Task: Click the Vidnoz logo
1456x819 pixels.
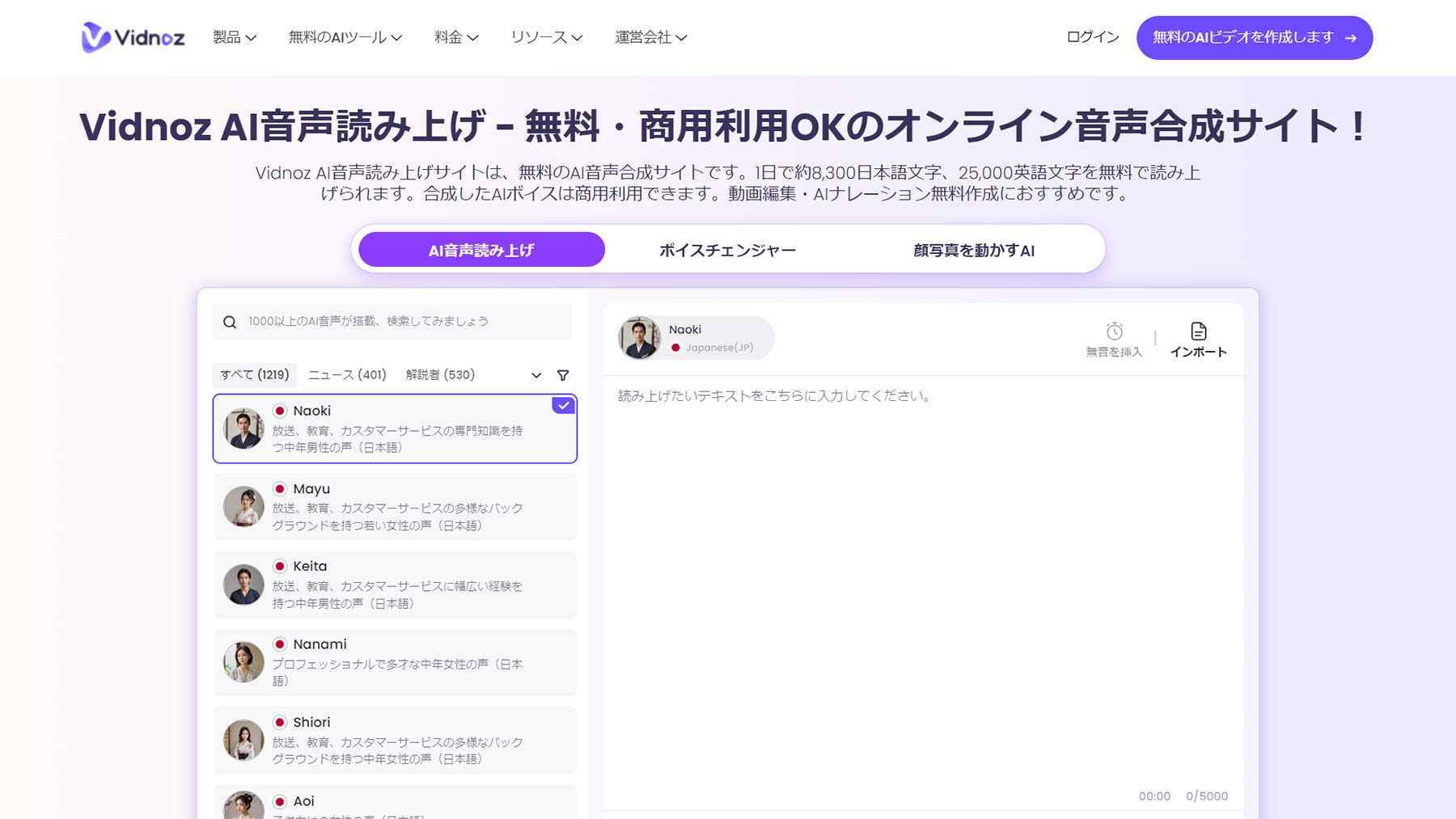Action: click(133, 37)
